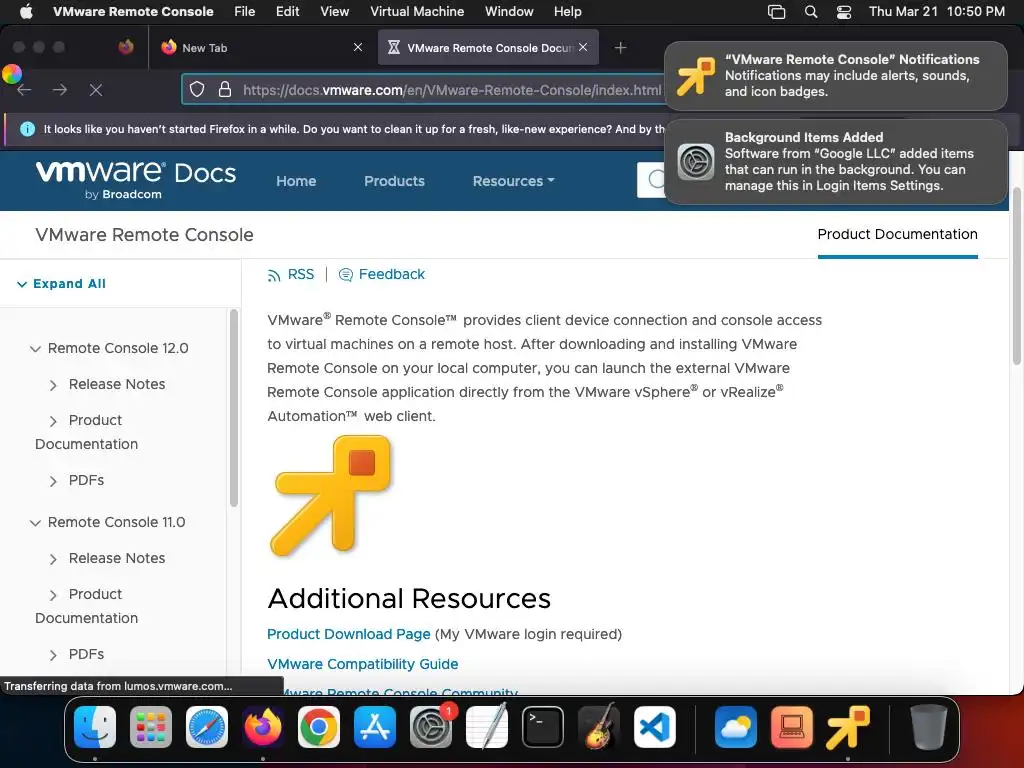This screenshot has width=1024, height=768.
Task: Open the Weather app in the Dock
Action: click(735, 727)
